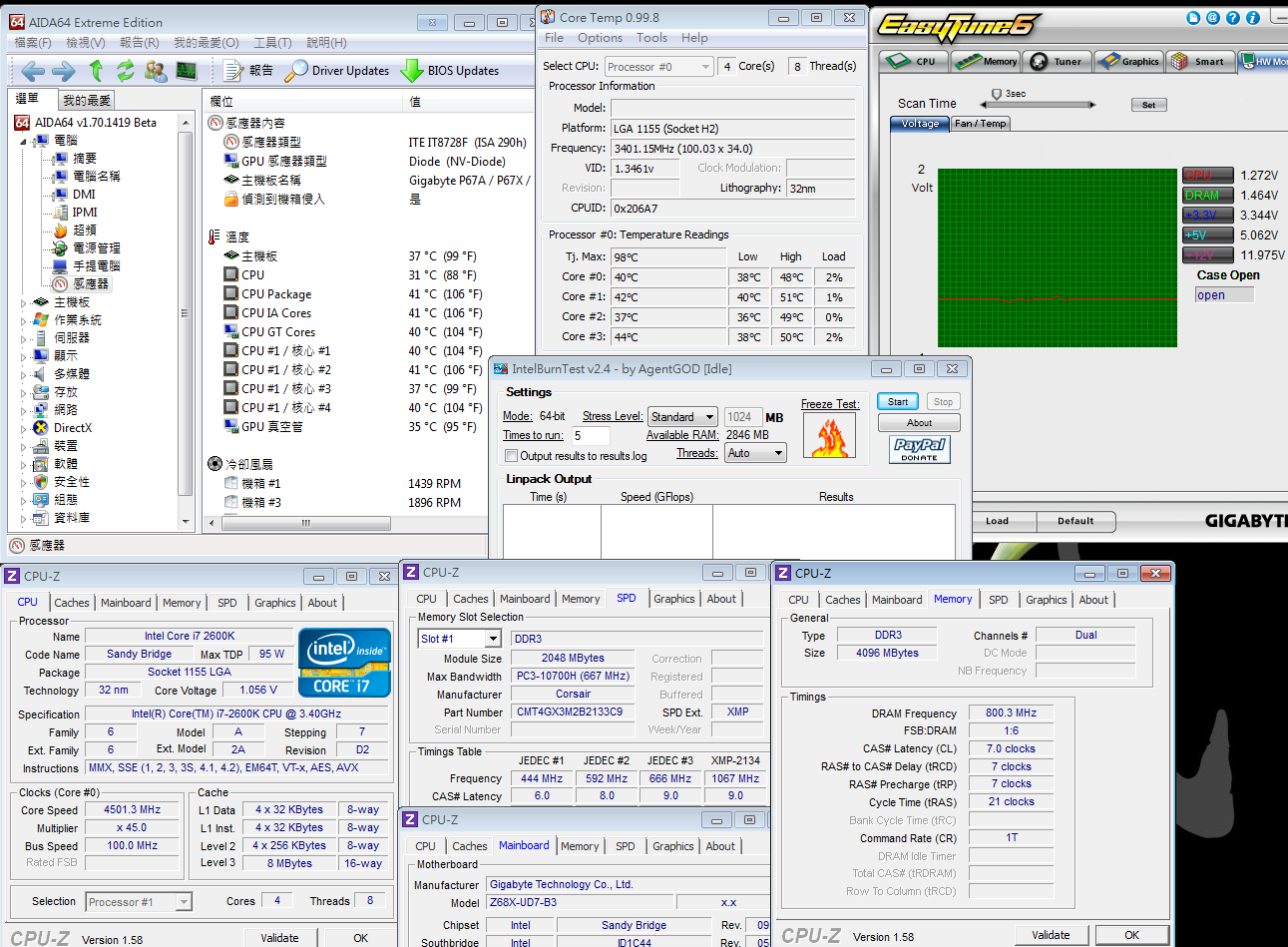Open the 檔案(F) menu in AIDA64
The height and width of the screenshot is (947, 1288).
(33, 43)
